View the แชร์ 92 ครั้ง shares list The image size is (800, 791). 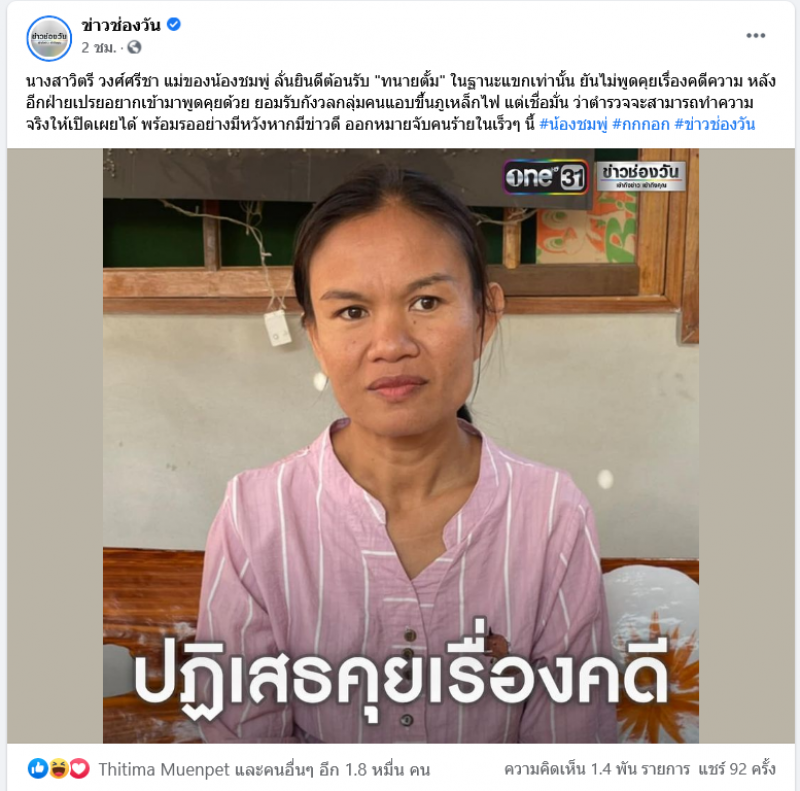click(737, 769)
